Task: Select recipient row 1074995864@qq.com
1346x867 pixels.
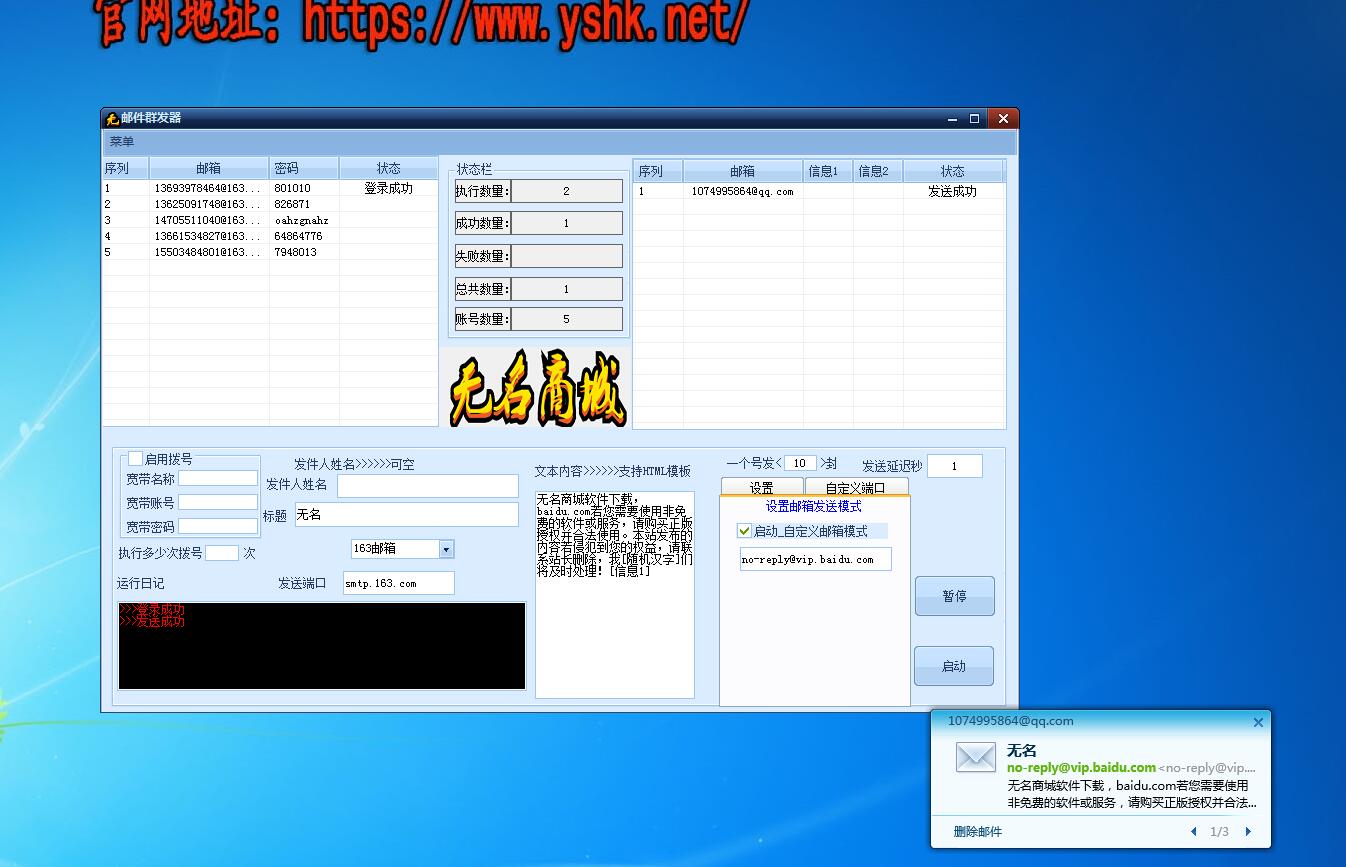Action: pos(819,191)
